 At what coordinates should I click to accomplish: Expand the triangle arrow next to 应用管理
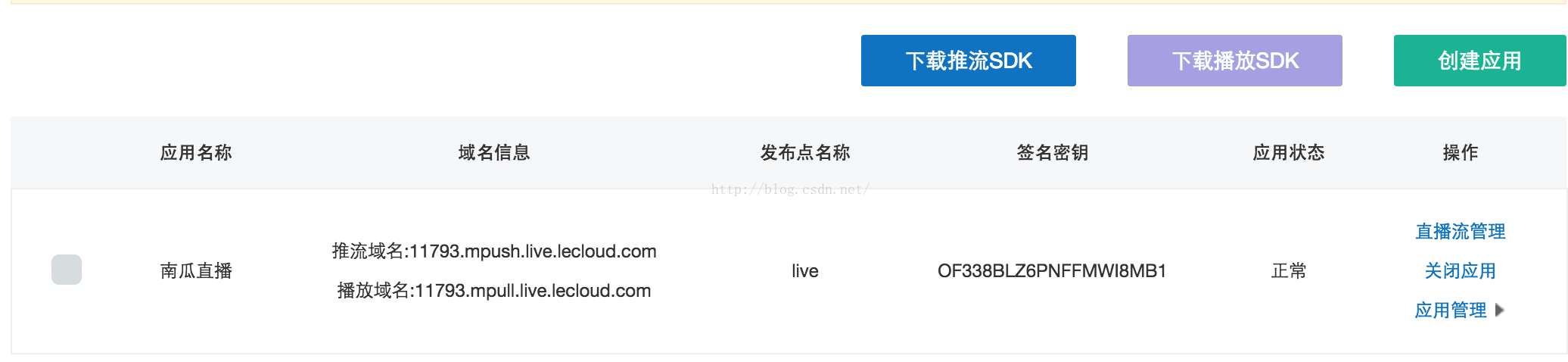point(1499,310)
